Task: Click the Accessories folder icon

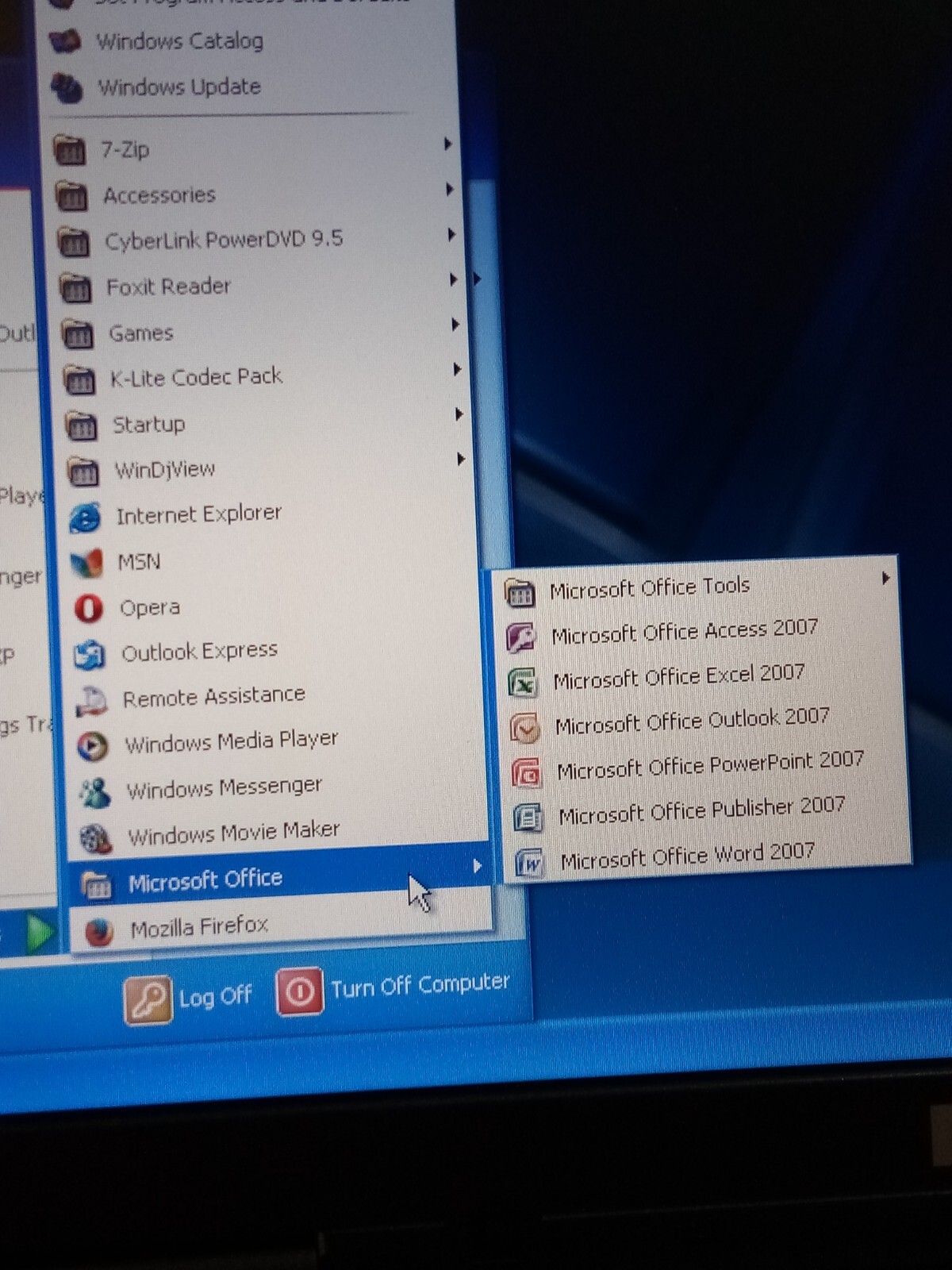Action: tap(72, 195)
